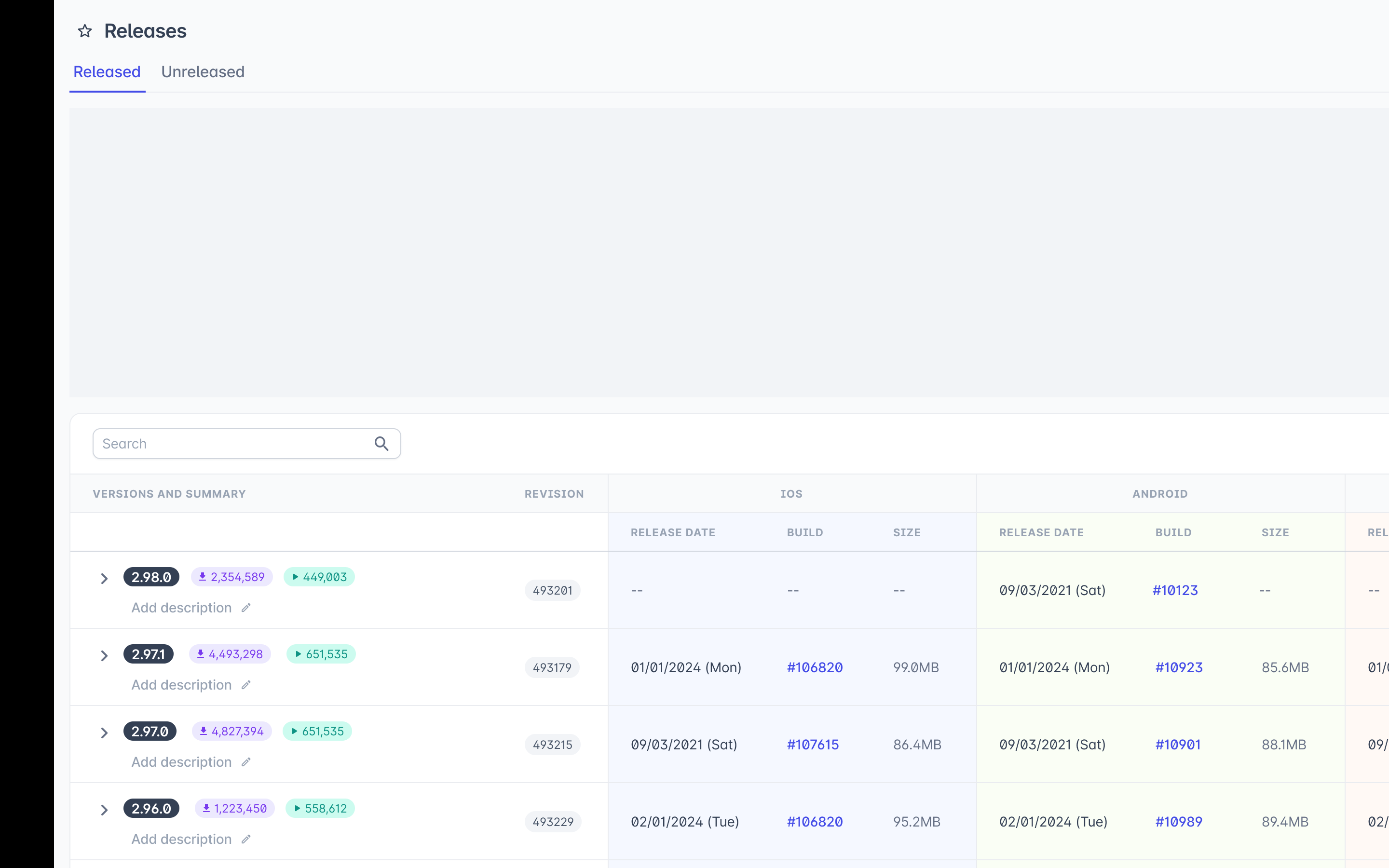
Task: Open Android build #10989 link
Action: point(1178,822)
